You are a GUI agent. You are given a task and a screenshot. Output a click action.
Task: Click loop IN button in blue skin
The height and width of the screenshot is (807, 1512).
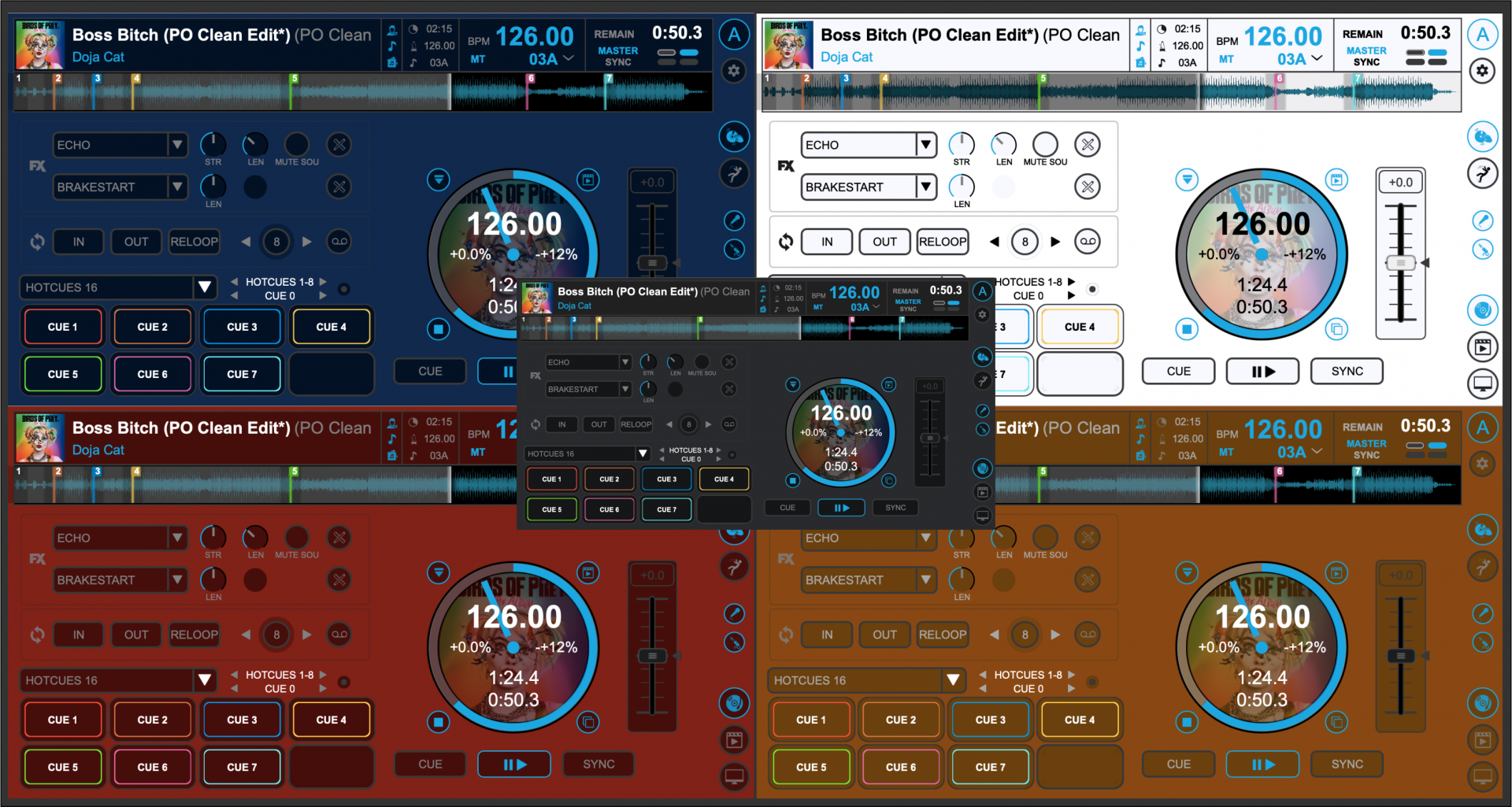coord(79,242)
